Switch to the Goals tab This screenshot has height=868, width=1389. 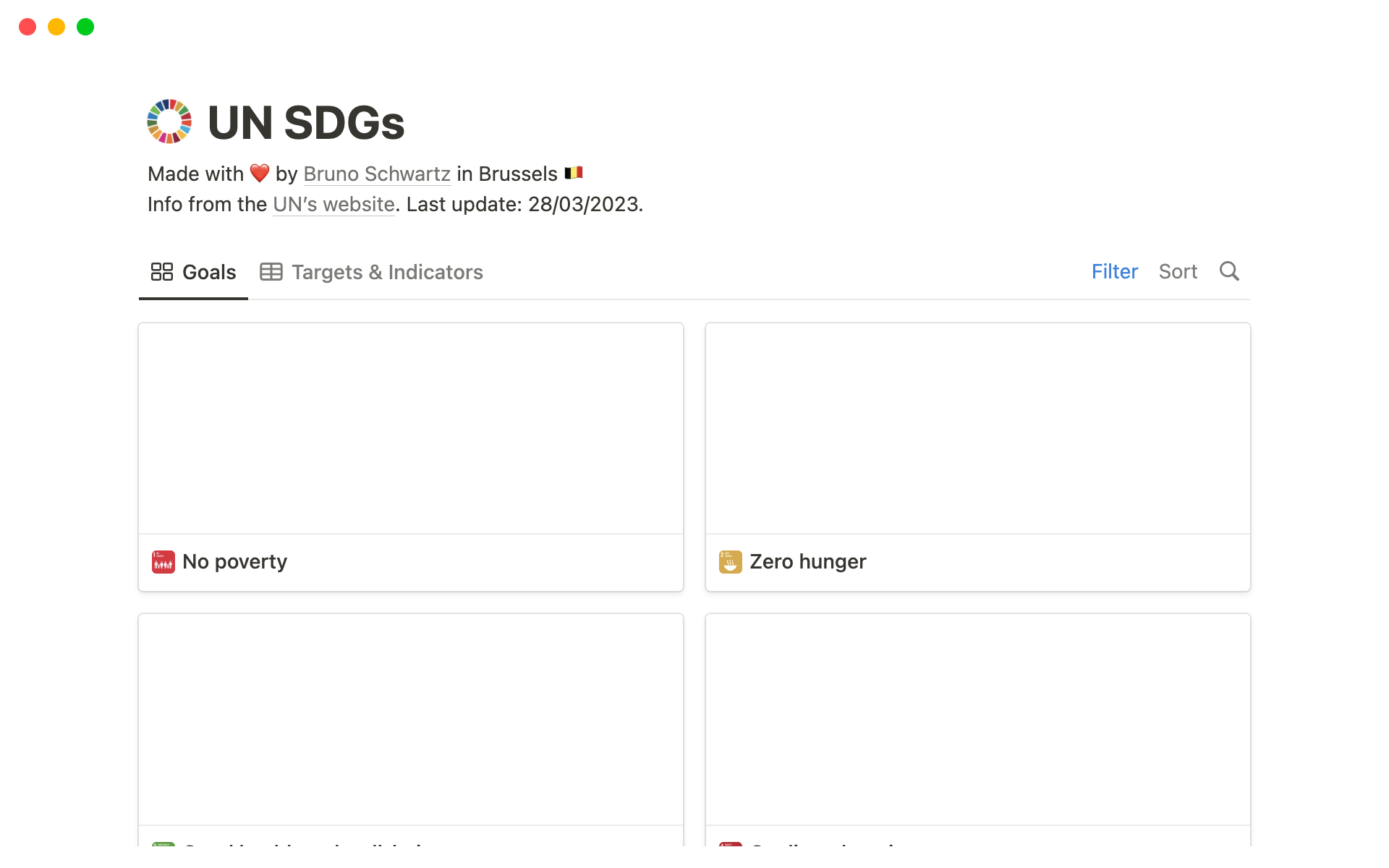point(208,272)
